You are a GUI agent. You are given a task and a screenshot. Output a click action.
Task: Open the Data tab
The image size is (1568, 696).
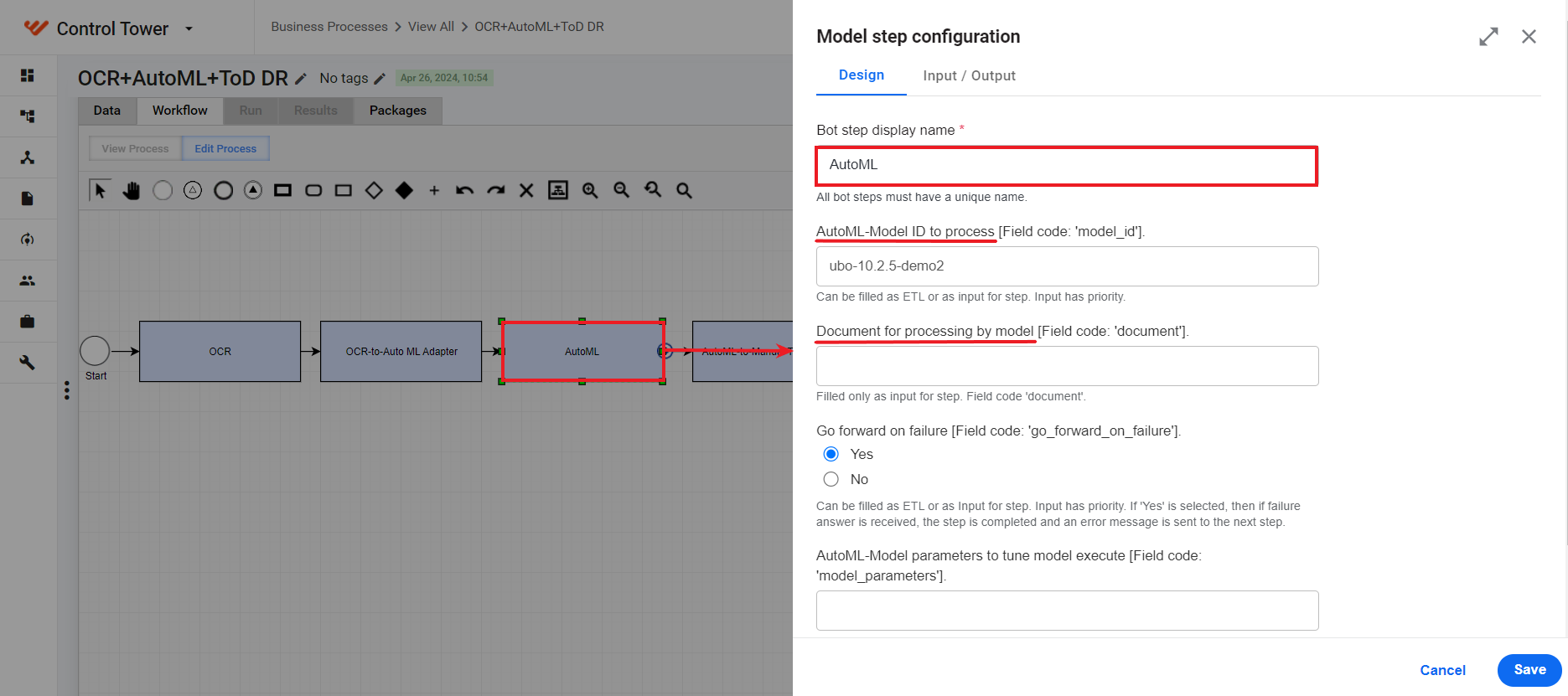[107, 111]
